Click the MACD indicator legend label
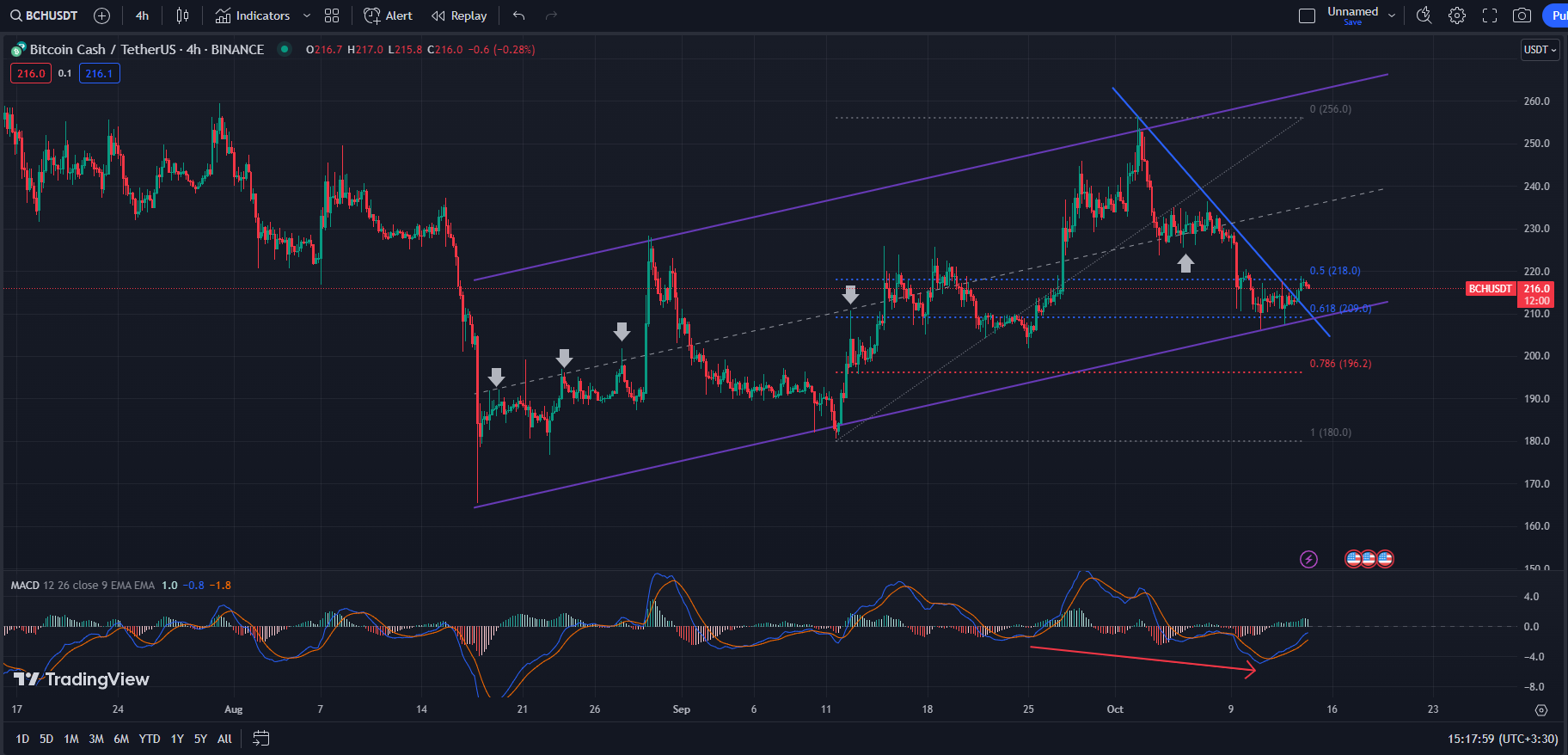Viewport: 1568px width, 755px height. pos(25,586)
